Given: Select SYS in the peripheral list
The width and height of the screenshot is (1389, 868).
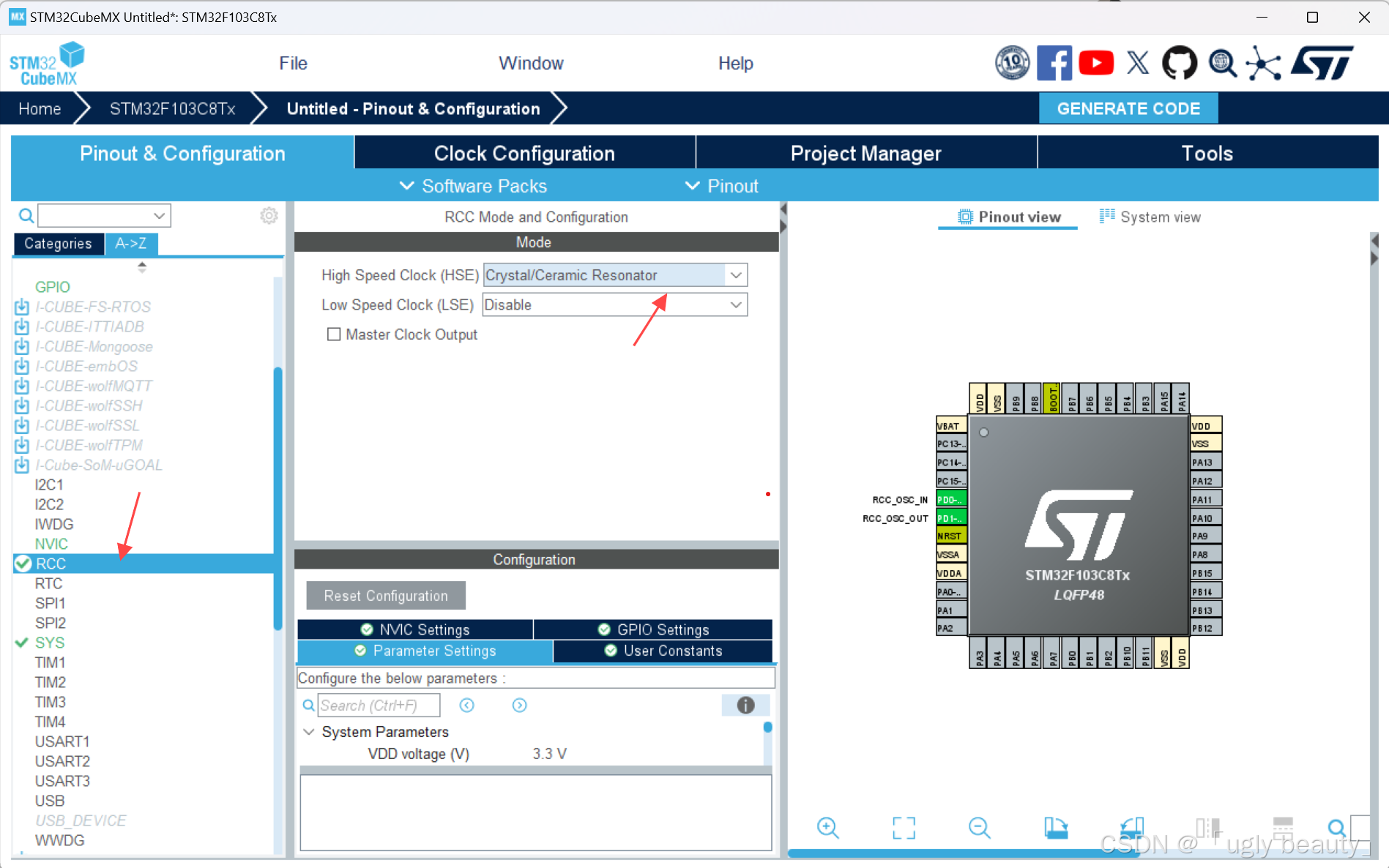Looking at the screenshot, I should (x=50, y=643).
